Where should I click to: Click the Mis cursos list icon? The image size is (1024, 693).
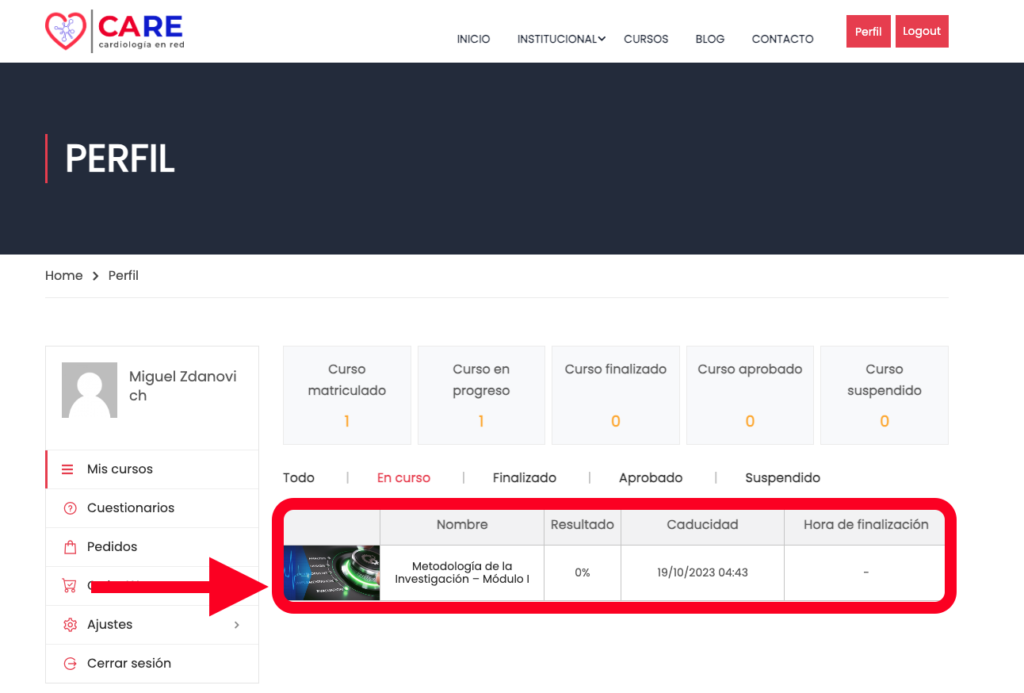68,470
